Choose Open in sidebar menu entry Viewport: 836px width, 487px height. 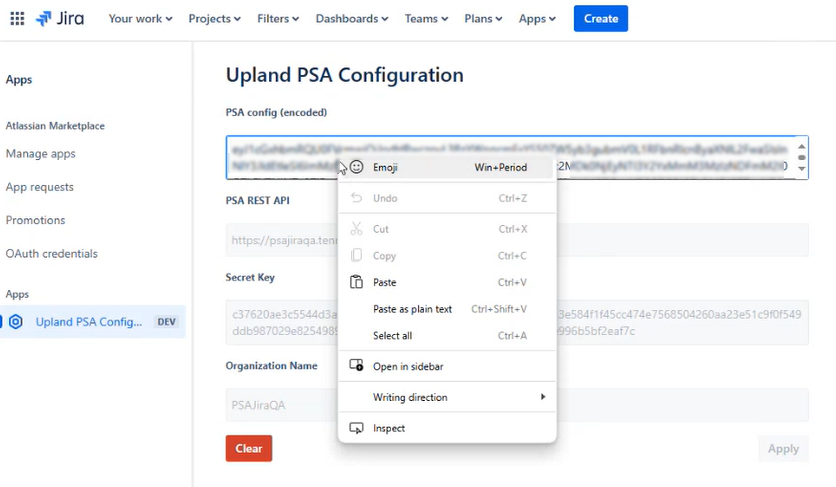(447, 366)
